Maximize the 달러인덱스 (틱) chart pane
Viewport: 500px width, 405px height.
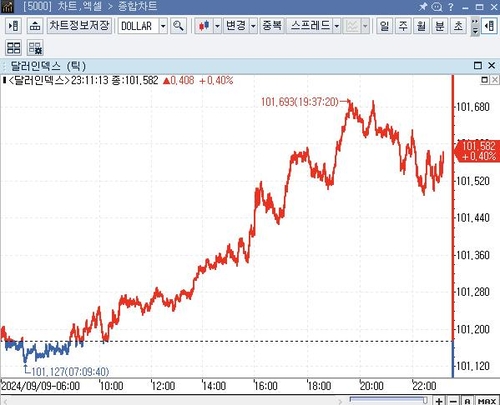(x=478, y=65)
